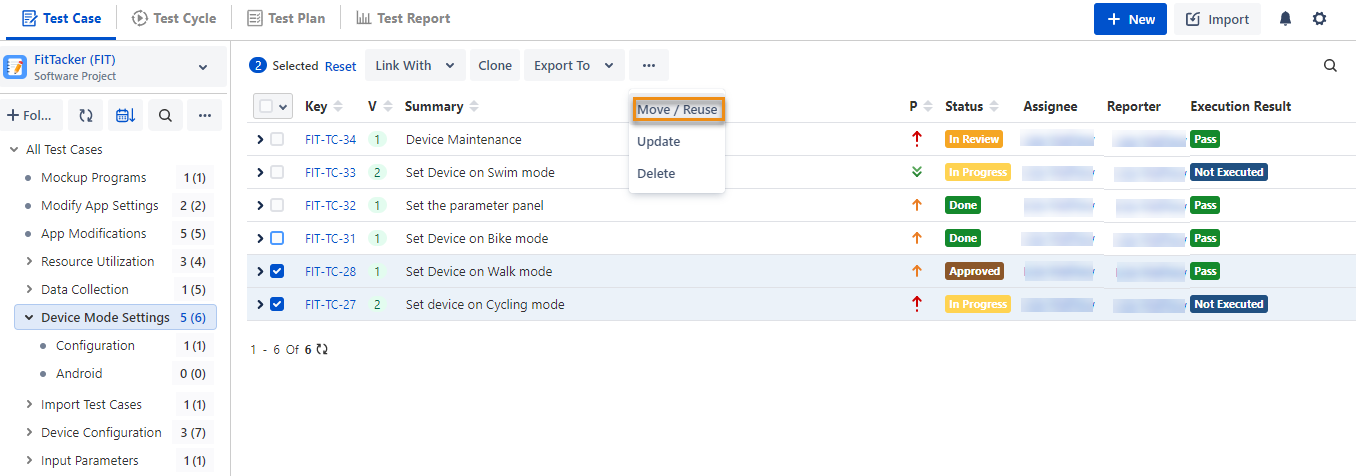Select the Configuration subfolder
This screenshot has height=476, width=1356.
(x=95, y=346)
